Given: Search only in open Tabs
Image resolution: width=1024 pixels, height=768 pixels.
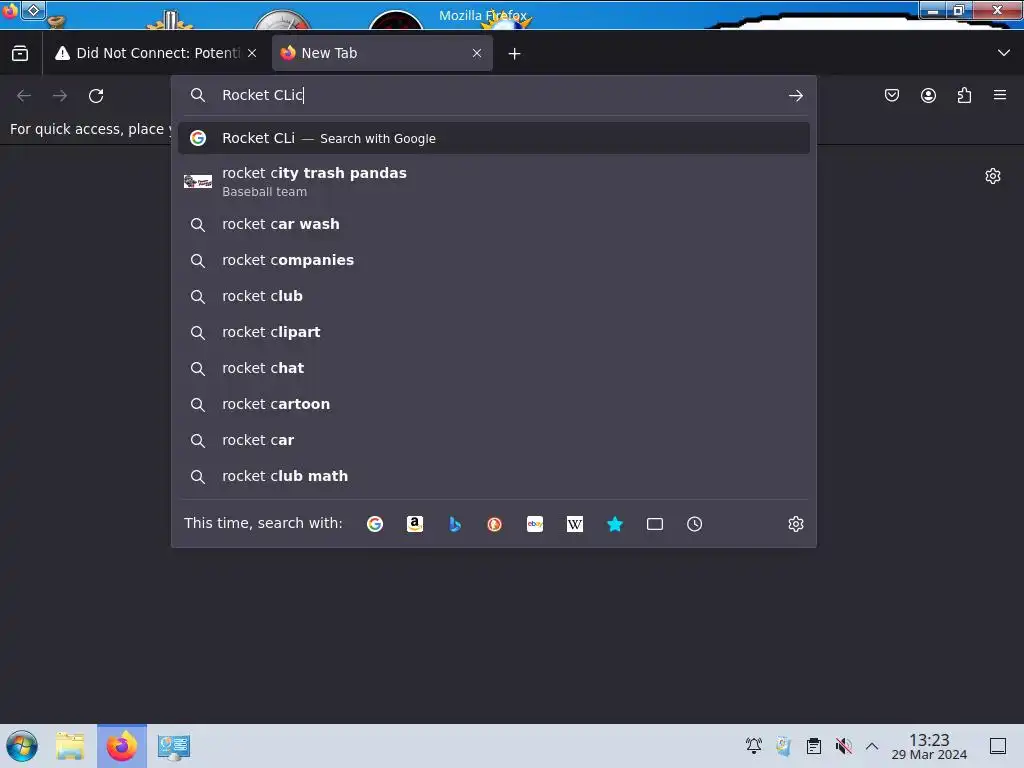Looking at the screenshot, I should point(654,524).
